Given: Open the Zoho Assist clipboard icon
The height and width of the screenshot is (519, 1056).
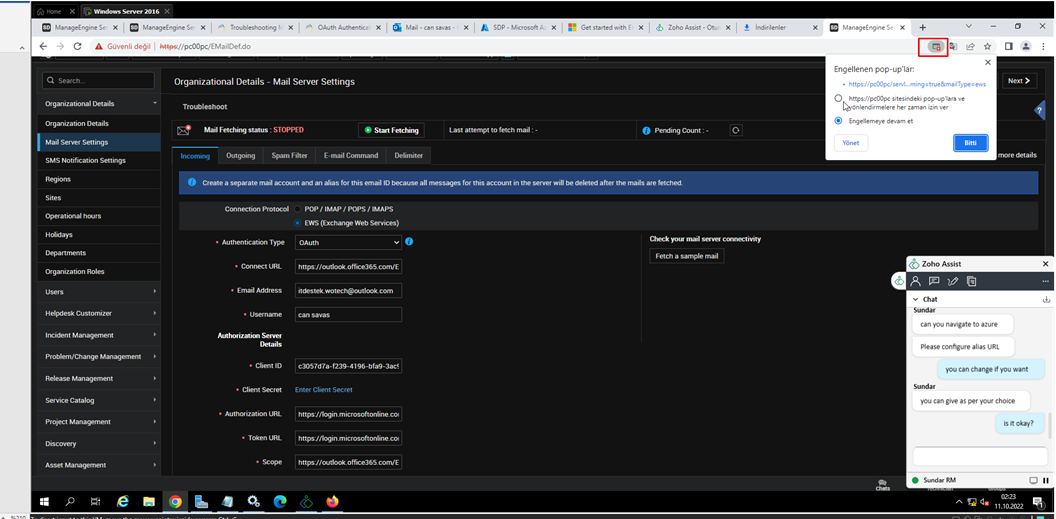Looking at the screenshot, I should 971,281.
